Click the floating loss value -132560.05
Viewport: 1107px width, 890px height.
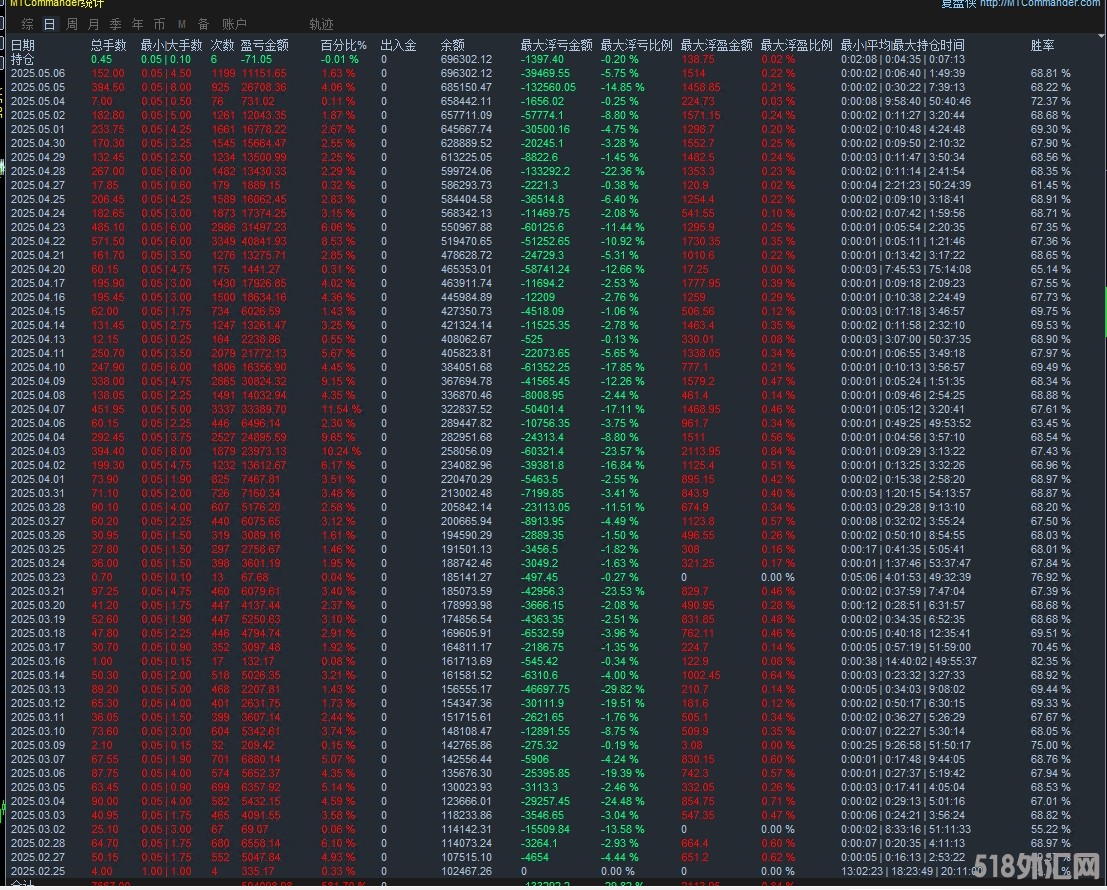(x=548, y=88)
